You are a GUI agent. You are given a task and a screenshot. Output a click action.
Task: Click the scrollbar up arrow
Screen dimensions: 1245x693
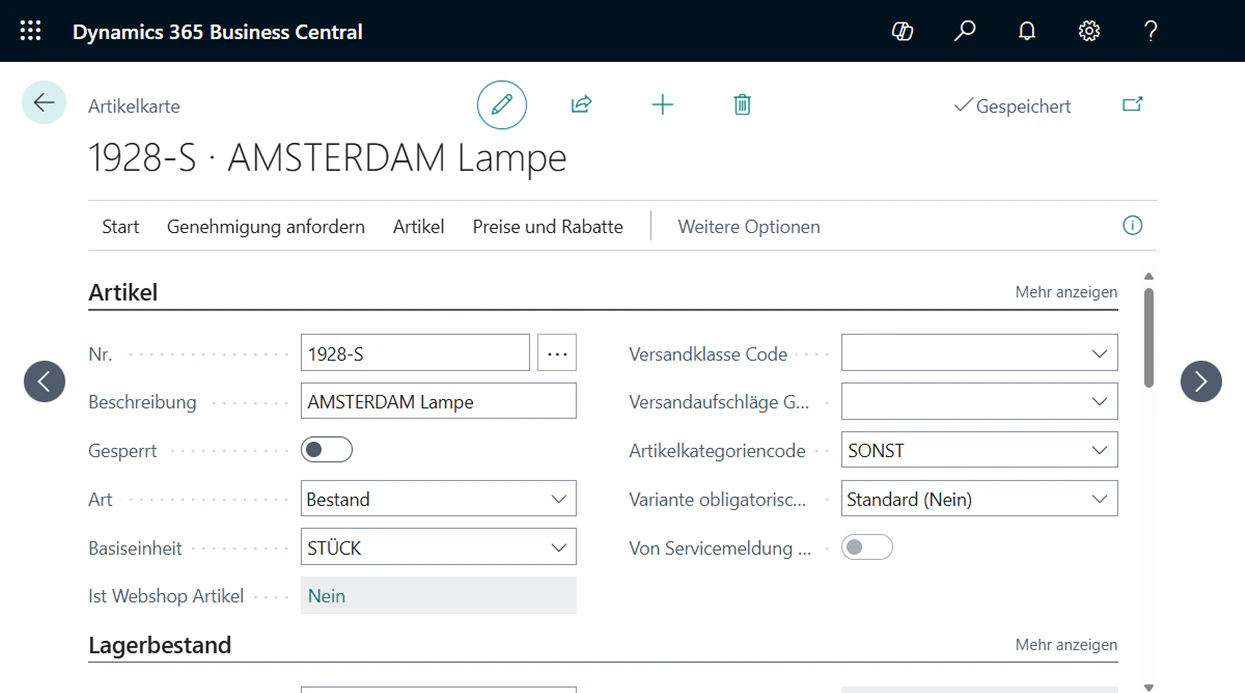tap(1149, 276)
